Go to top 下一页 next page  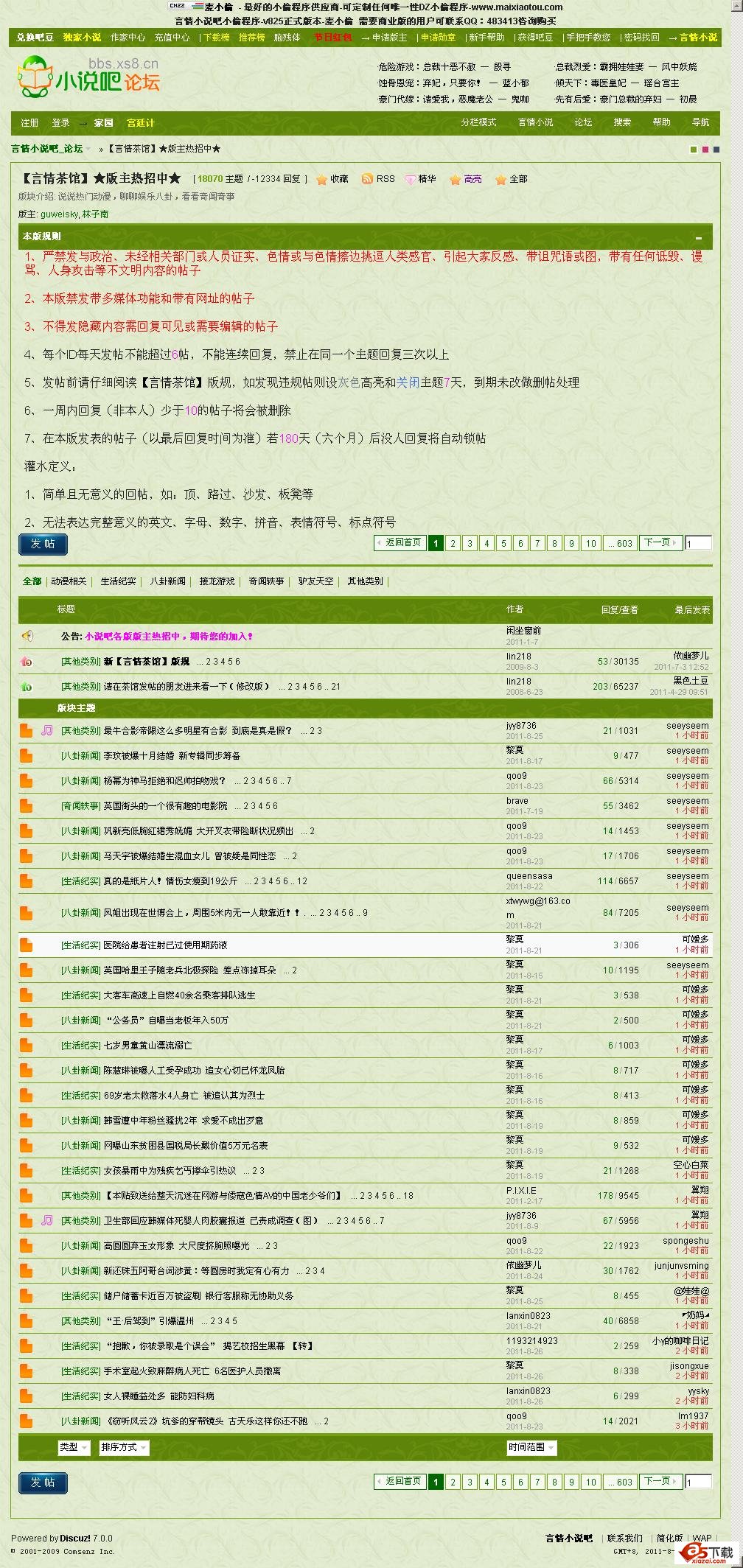point(660,543)
